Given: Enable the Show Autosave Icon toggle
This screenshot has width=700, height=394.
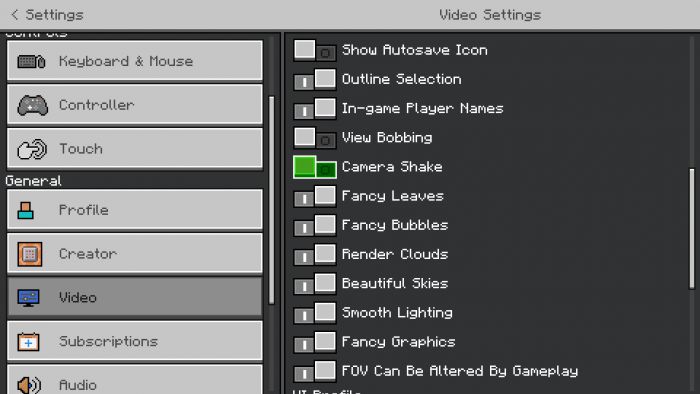Looking at the screenshot, I should (315, 50).
